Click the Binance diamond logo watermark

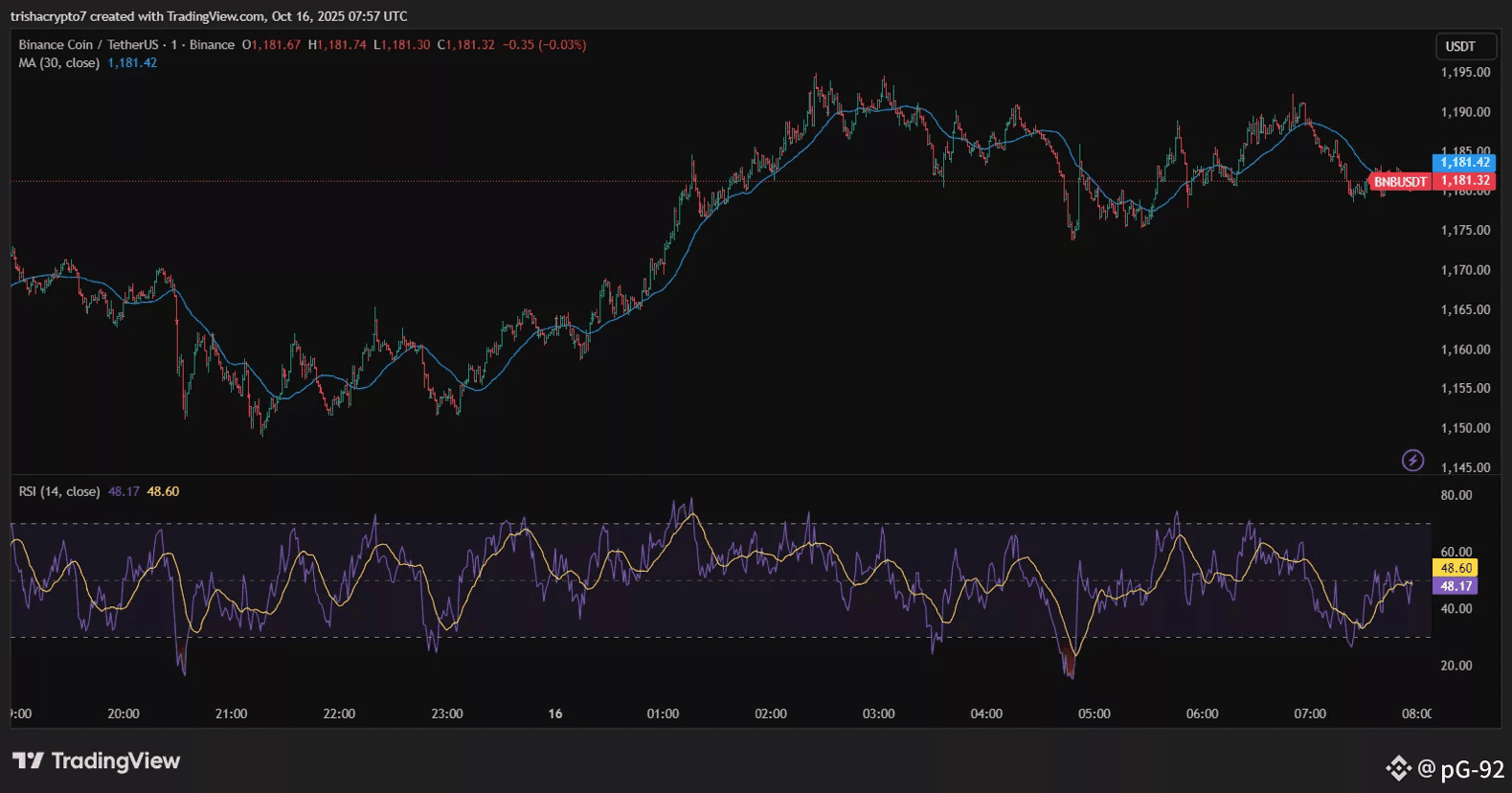pos(1398,768)
